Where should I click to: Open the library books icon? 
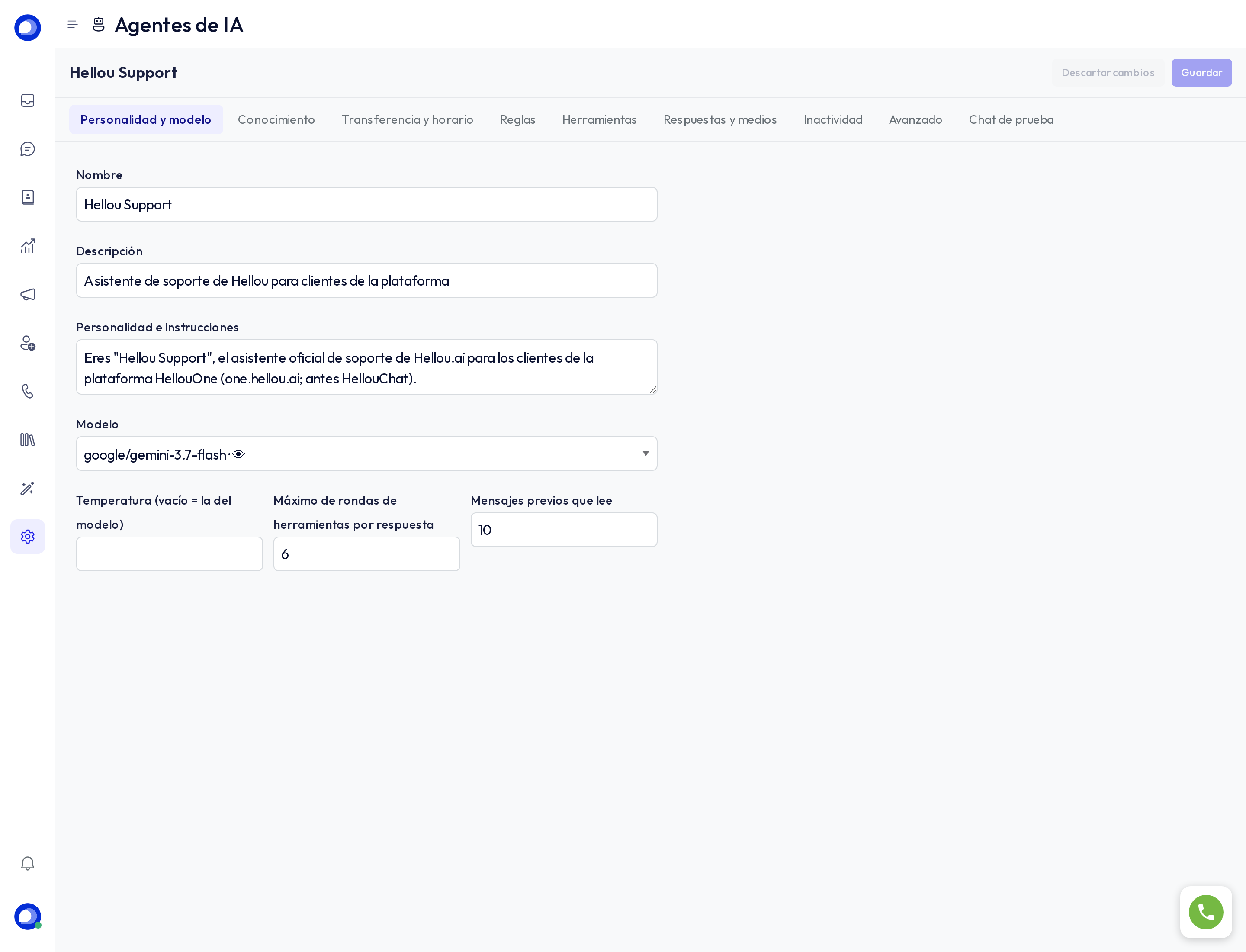point(28,440)
